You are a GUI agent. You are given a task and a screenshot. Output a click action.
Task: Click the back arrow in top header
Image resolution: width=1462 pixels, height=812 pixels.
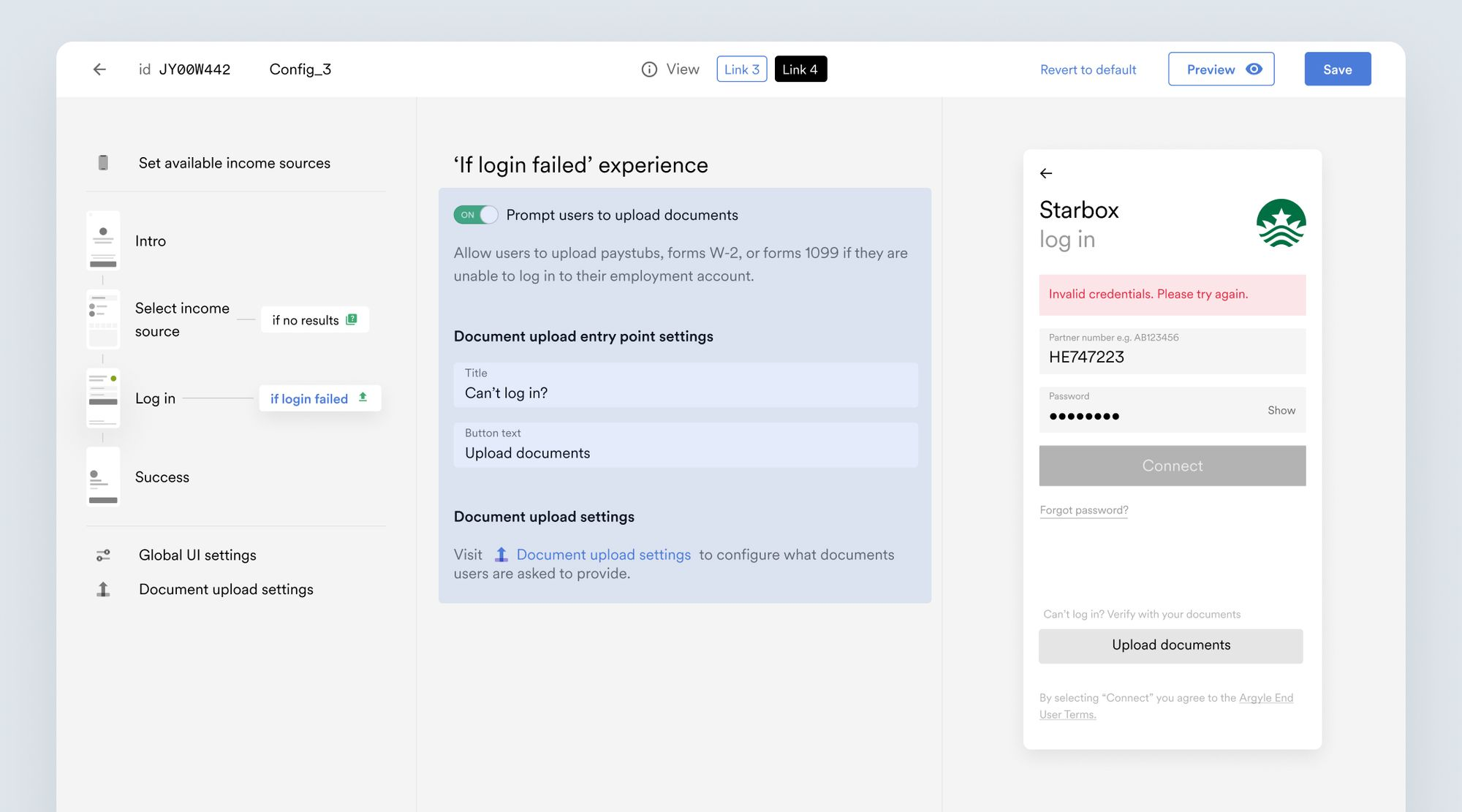99,69
